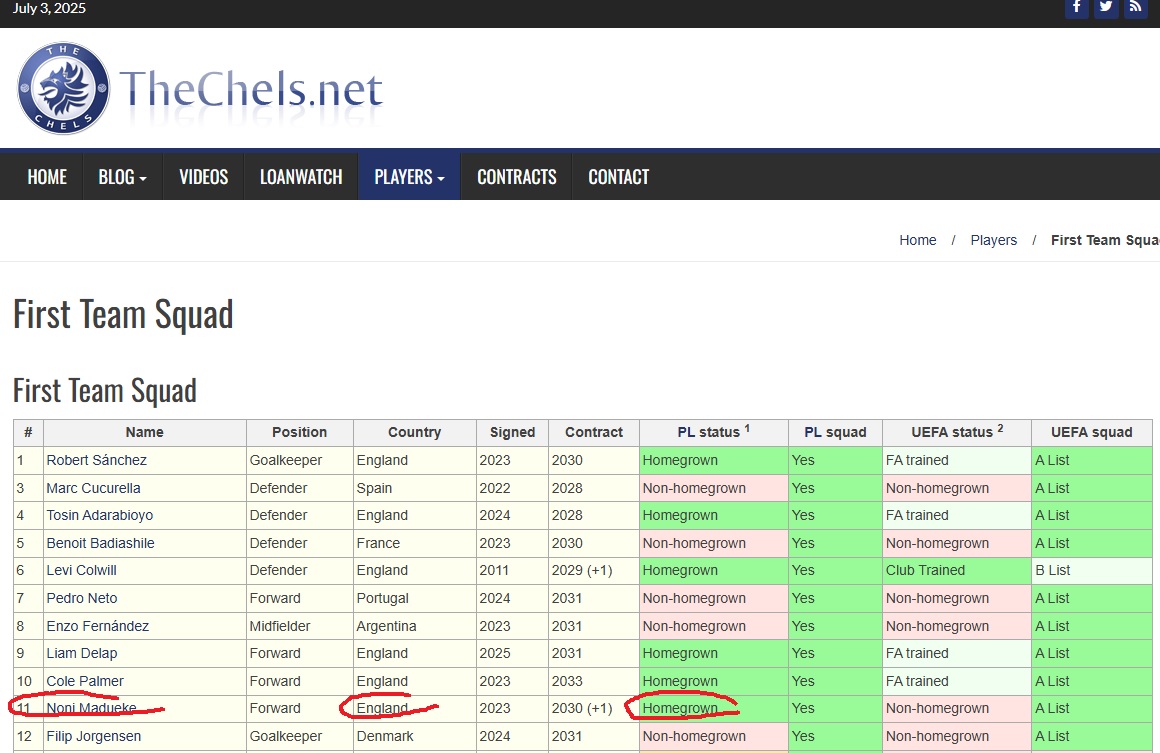Click the UEFA squad column header

pos(1091,433)
